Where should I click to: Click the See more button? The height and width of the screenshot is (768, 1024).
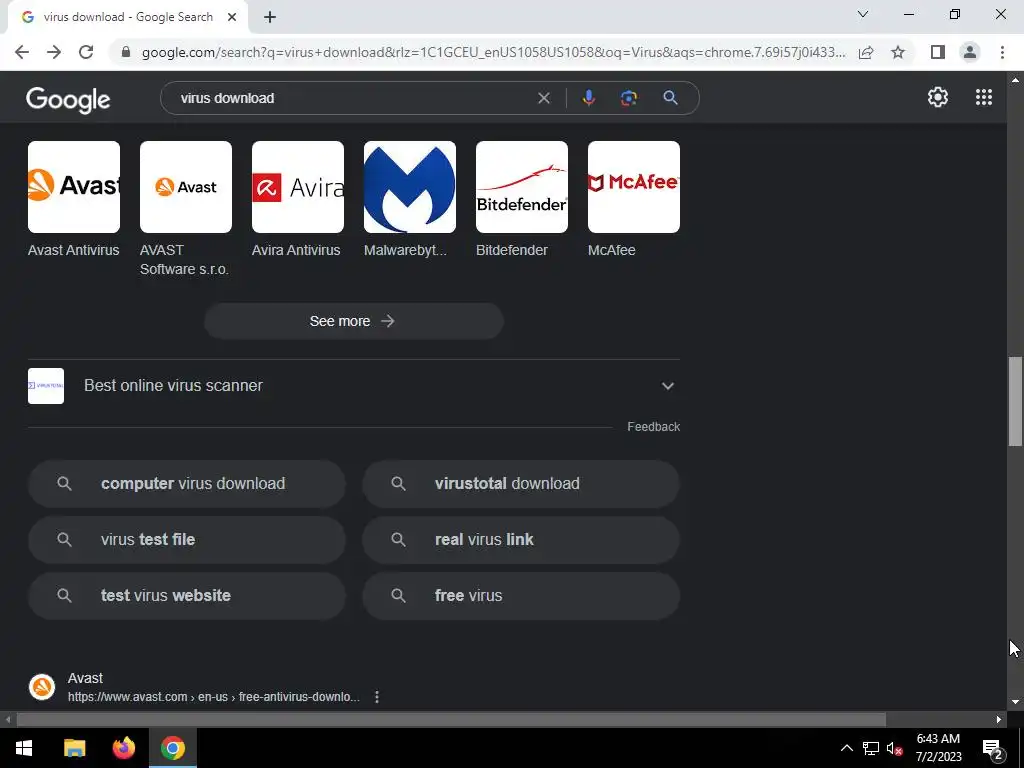[353, 321]
